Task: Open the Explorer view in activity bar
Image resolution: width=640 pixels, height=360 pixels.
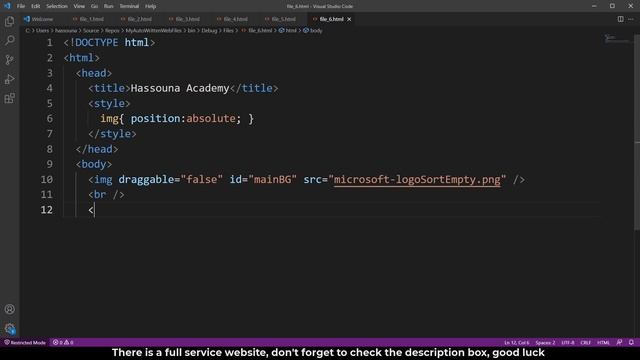Action: (x=9, y=21)
